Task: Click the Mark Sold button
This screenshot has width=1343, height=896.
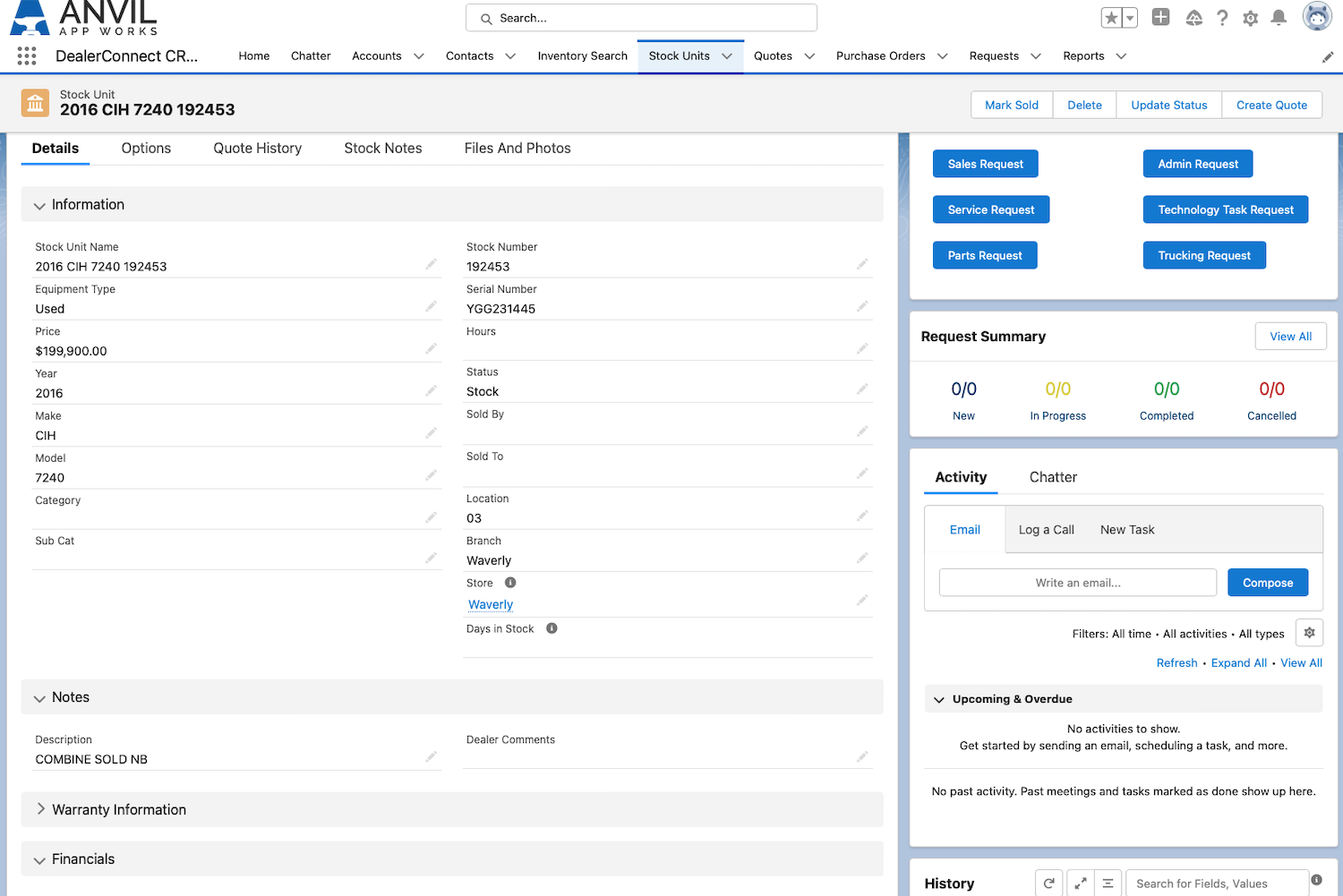Action: (x=1012, y=105)
